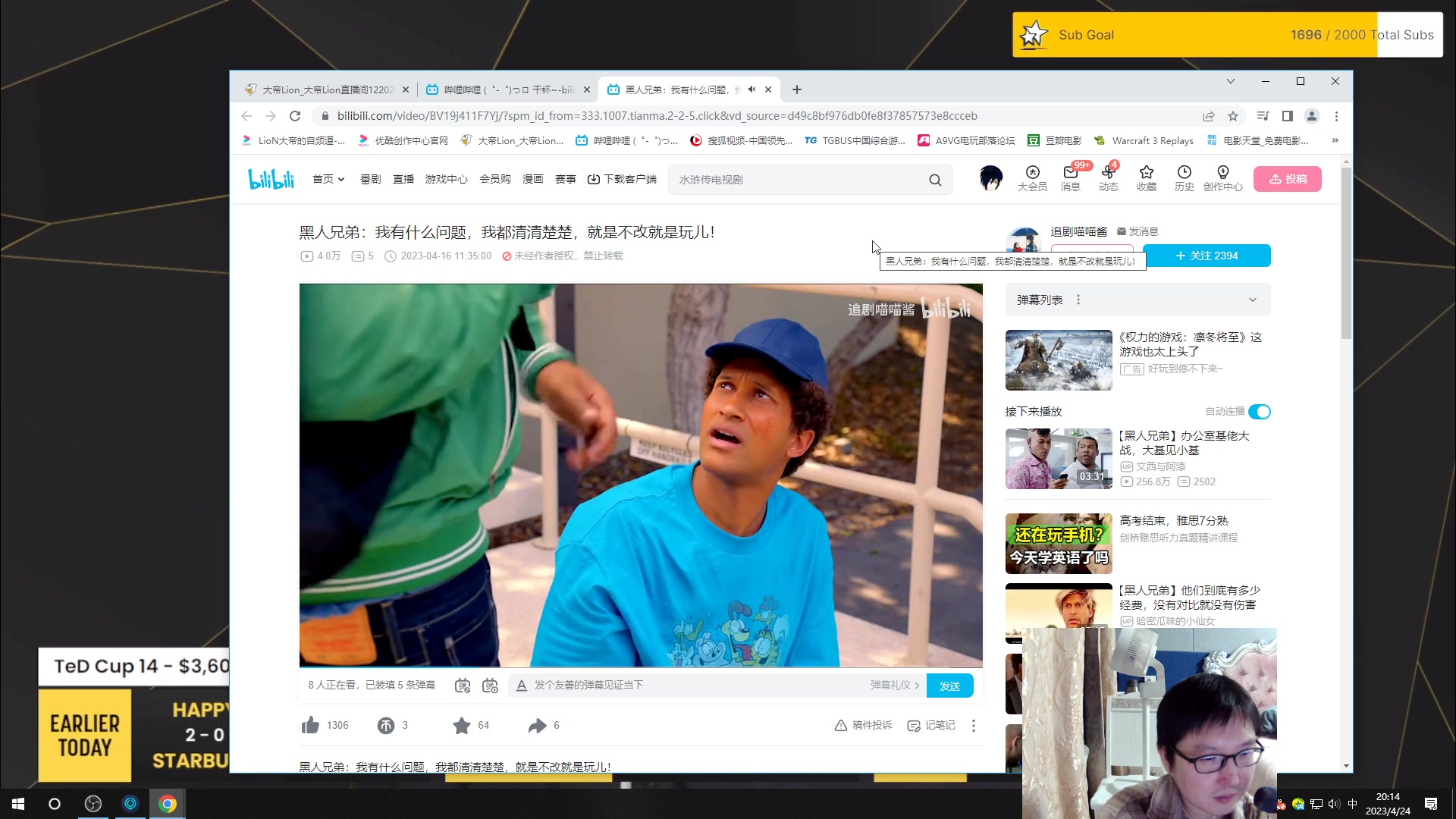
Task: Open 赛事 nav item
Action: pyautogui.click(x=566, y=179)
